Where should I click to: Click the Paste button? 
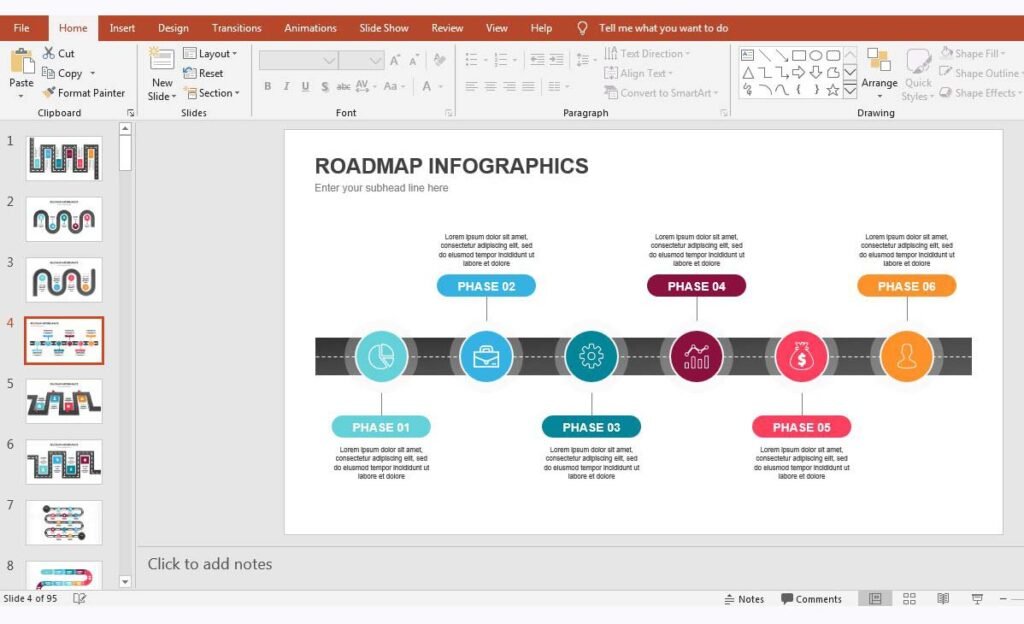(x=20, y=70)
